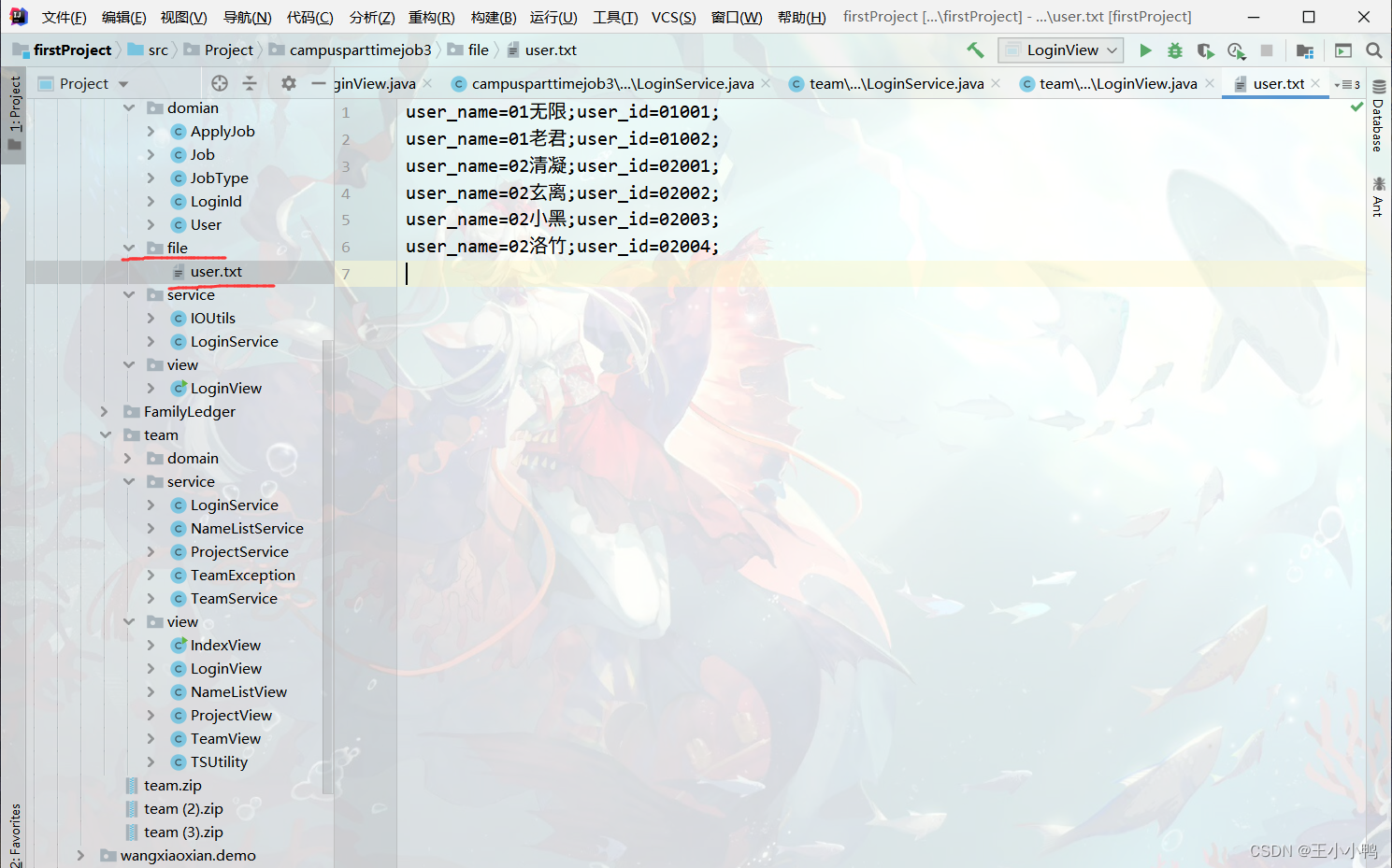
Task: Select NameListService in tree
Action: coord(247,529)
